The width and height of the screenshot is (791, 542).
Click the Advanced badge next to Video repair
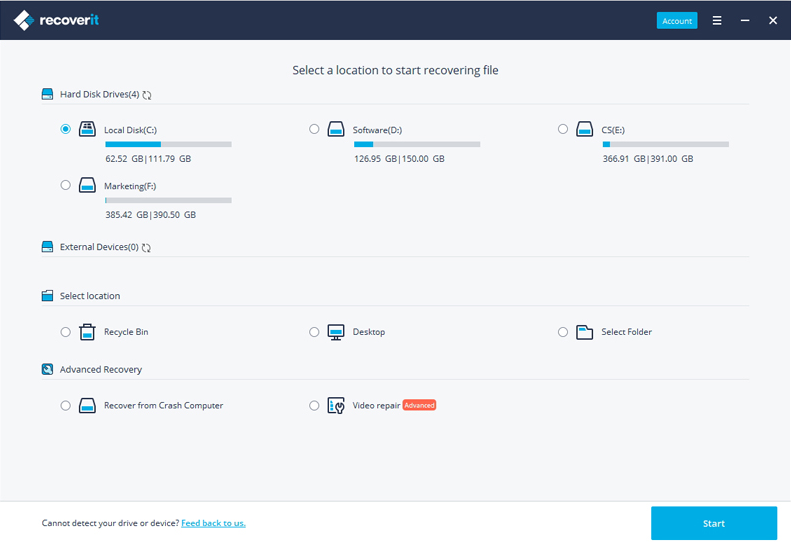419,406
